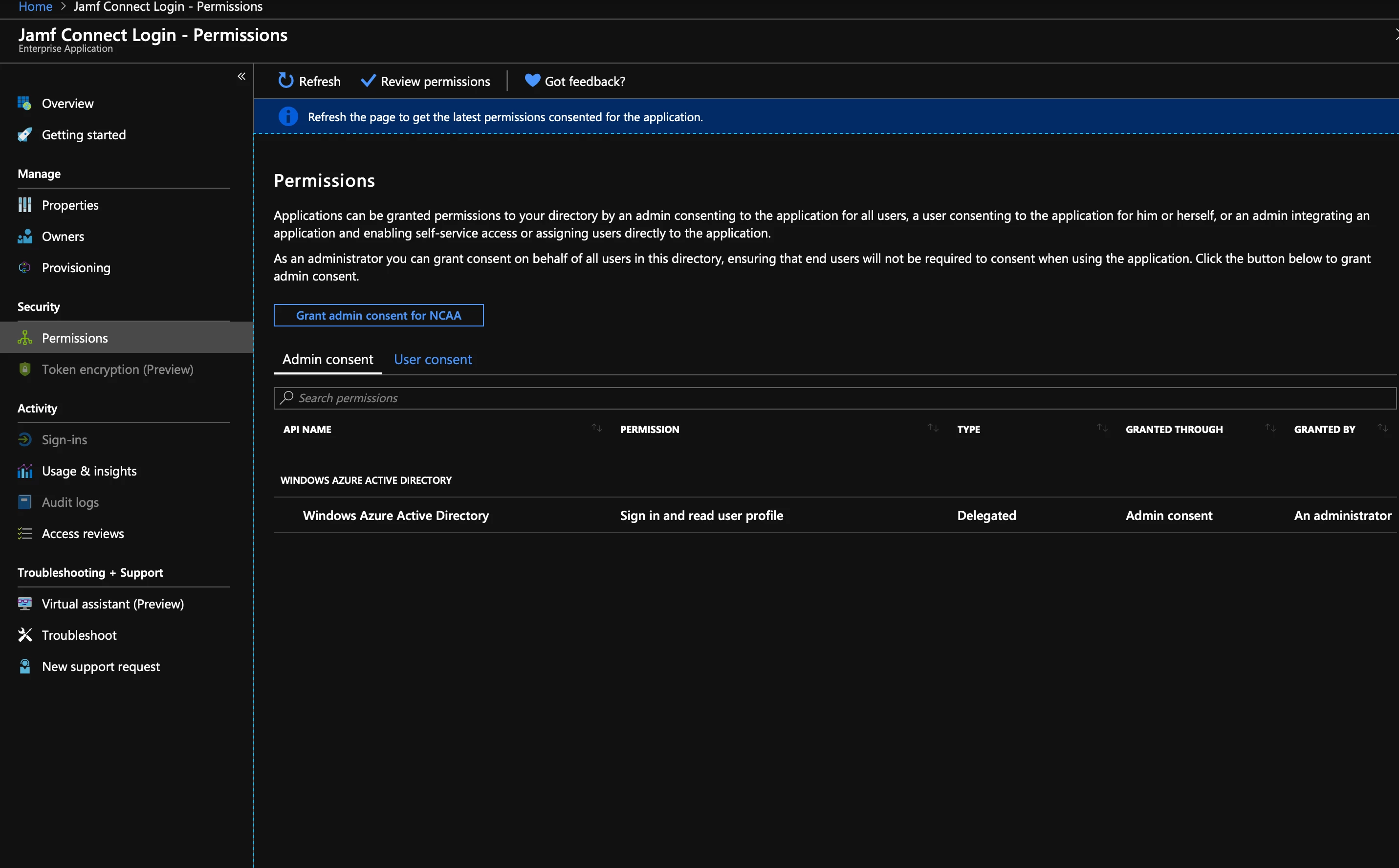Viewport: 1399px width, 868px height.
Task: Click the Troubleshoot wrench icon
Action: 24,635
